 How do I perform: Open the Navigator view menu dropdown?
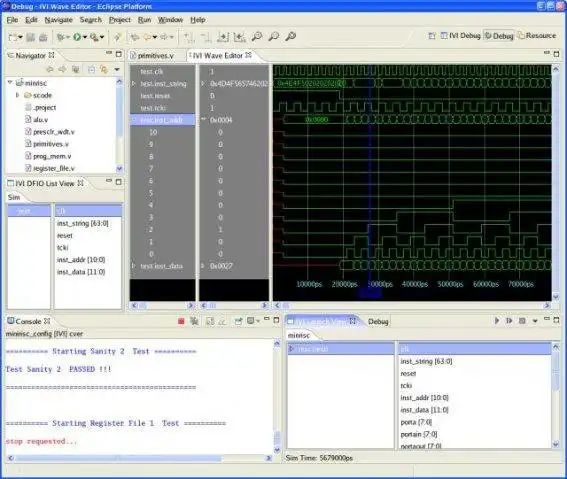117,69
